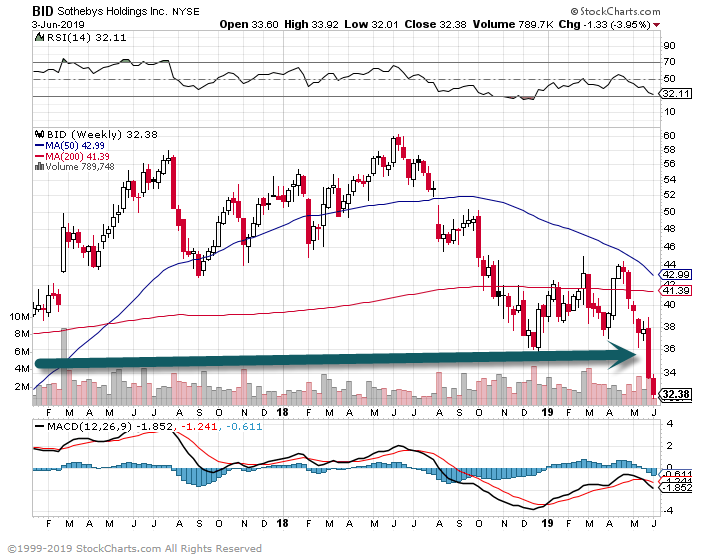Image resolution: width=718 pixels, height=559 pixels.
Task: Click the 32.11 RSI value tag on right axis
Action: click(675, 94)
